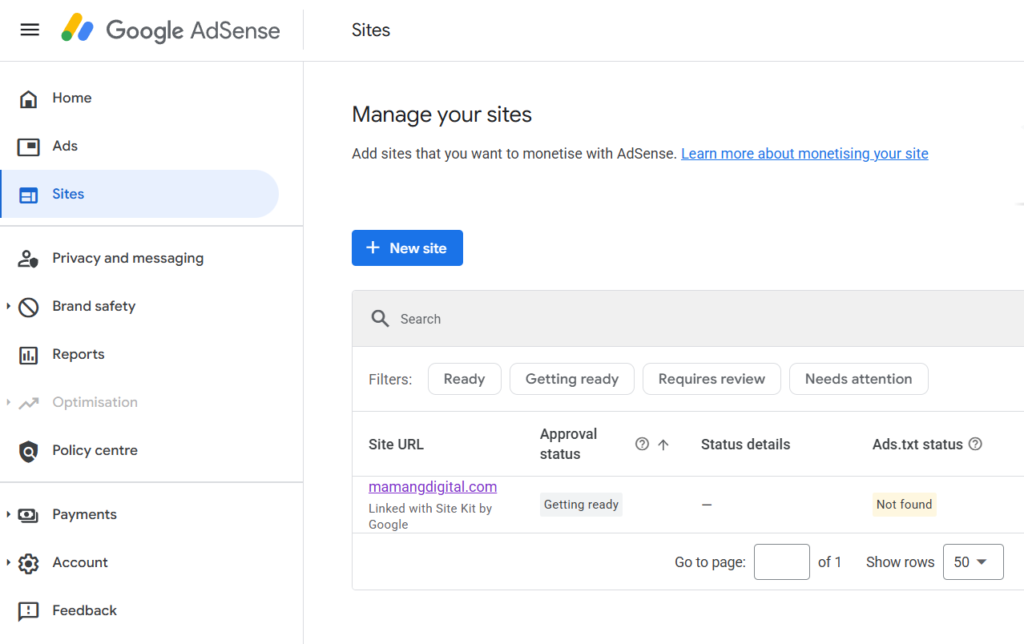This screenshot has height=644, width=1024.
Task: Click the New site button
Action: pos(407,248)
